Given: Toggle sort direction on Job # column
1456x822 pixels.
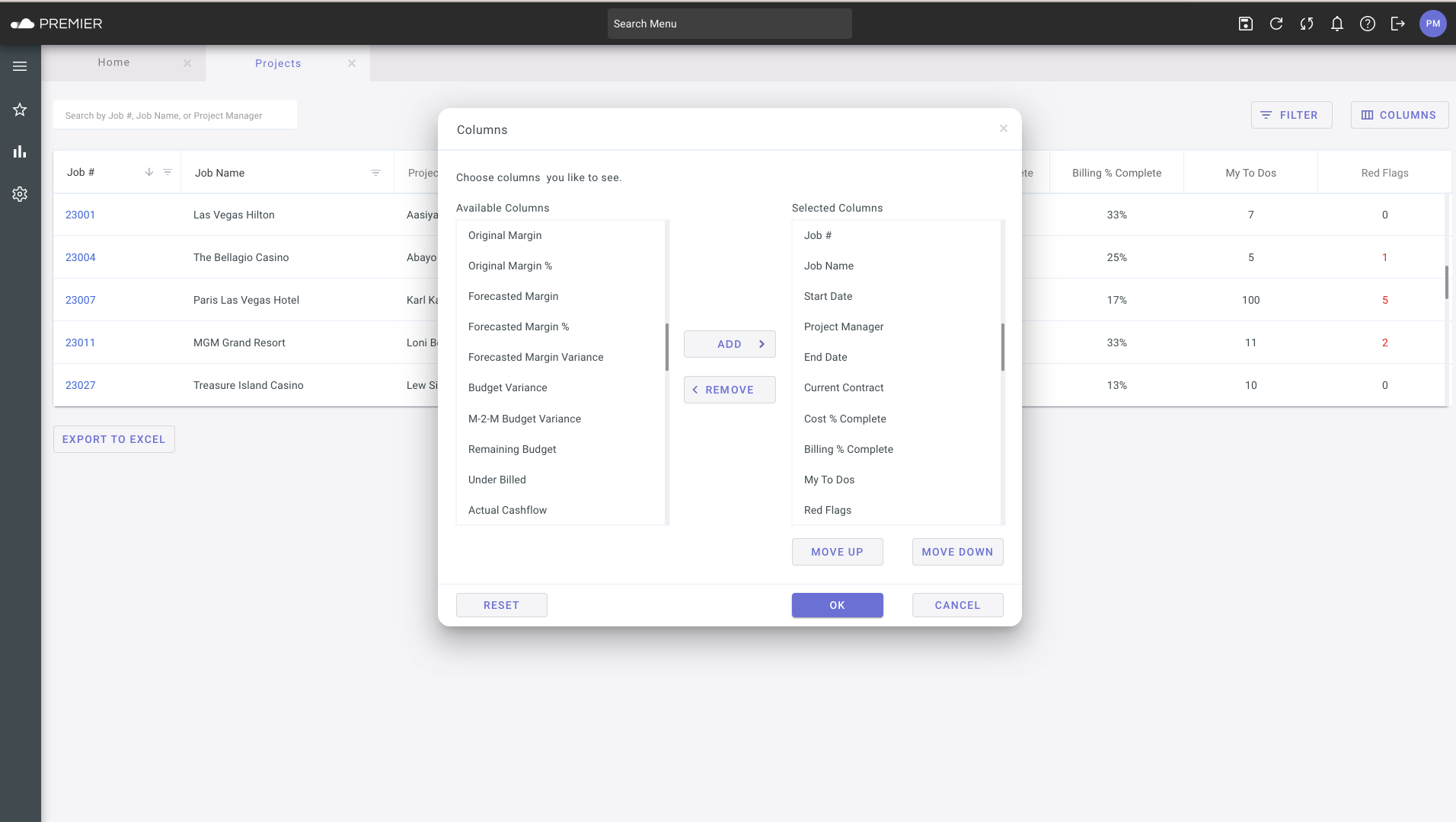Looking at the screenshot, I should click(x=149, y=172).
